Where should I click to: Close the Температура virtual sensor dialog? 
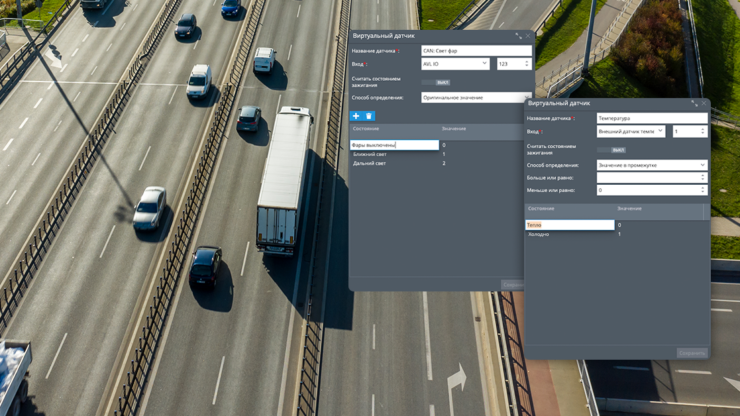(x=704, y=103)
